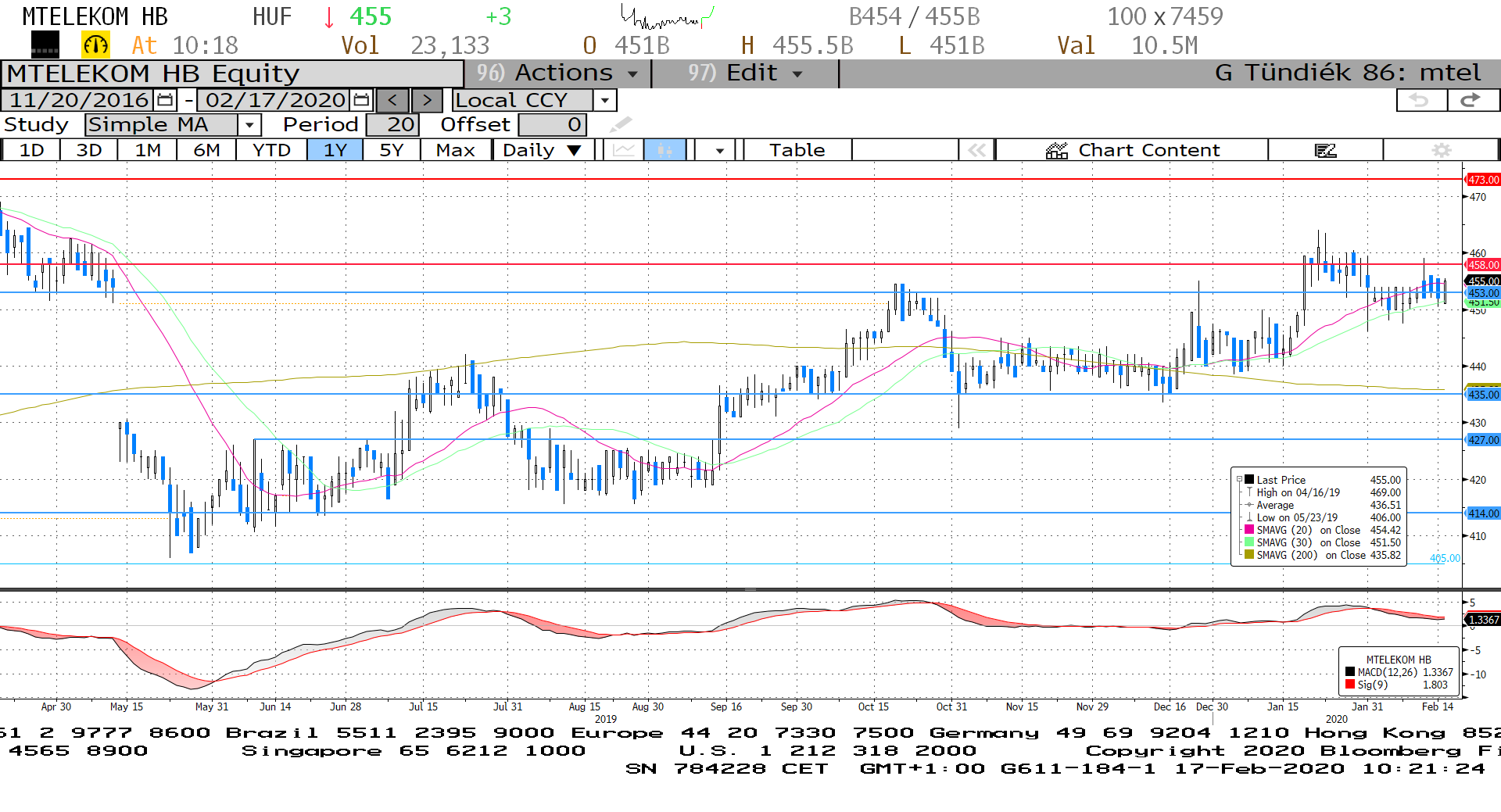Click the 405.00 annotation text

coord(1445,558)
